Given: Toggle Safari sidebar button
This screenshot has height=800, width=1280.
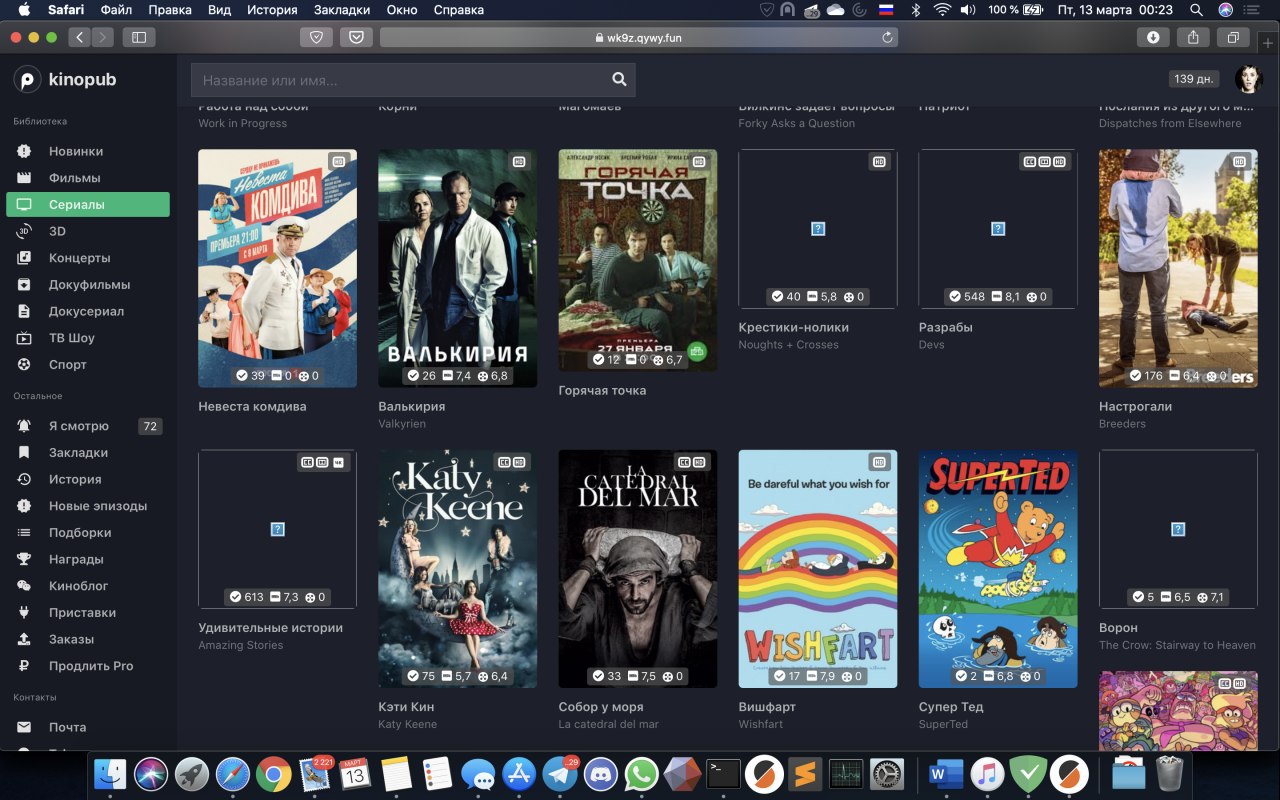Looking at the screenshot, I should point(139,37).
